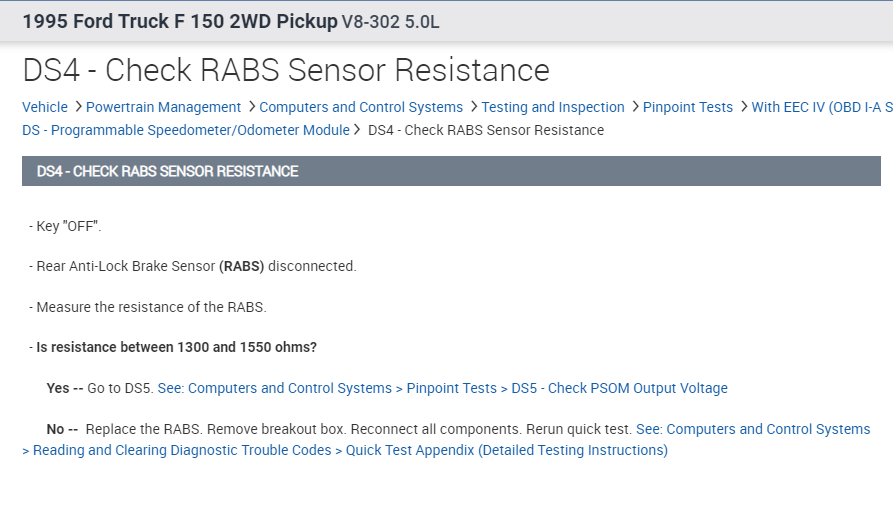The width and height of the screenshot is (893, 508).
Task: Select the With EEC IV breadcrumb link
Action: tap(820, 107)
